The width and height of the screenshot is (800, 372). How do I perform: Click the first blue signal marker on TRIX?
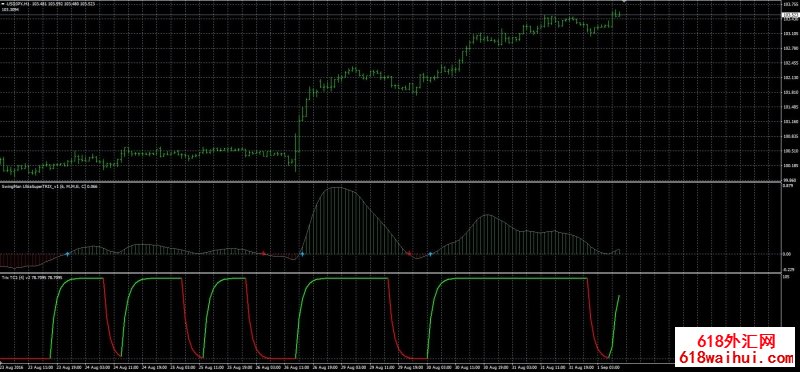[67, 254]
